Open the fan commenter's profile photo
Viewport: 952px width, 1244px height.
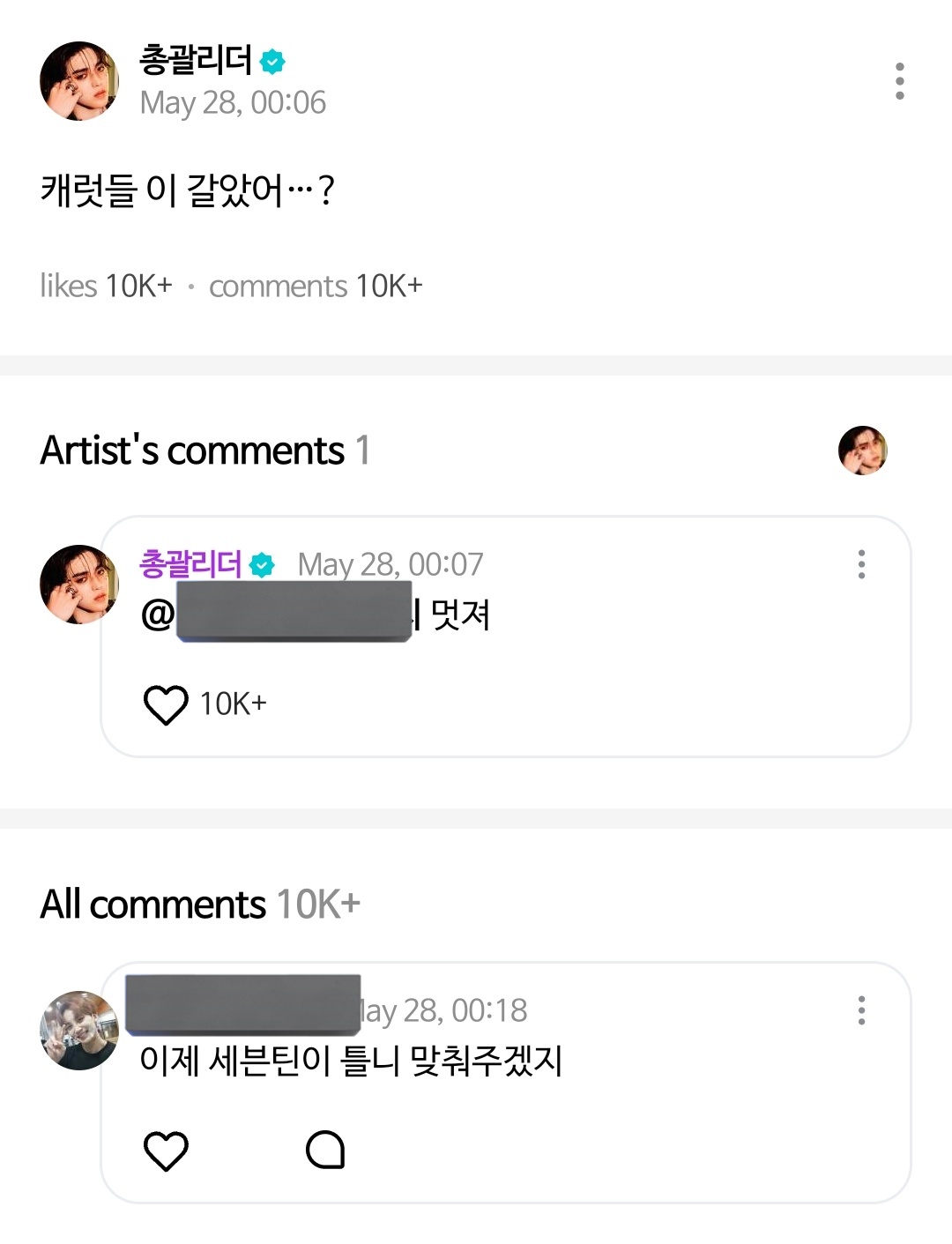pyautogui.click(x=79, y=1031)
